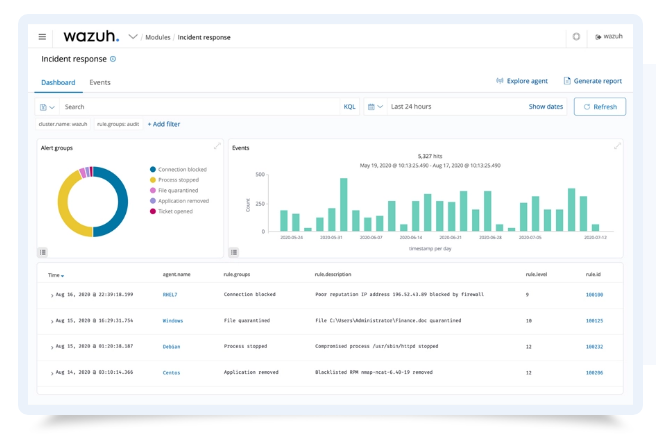Toggle the KQL query language switch
Viewport: 656px width, 440px height.
coord(349,106)
